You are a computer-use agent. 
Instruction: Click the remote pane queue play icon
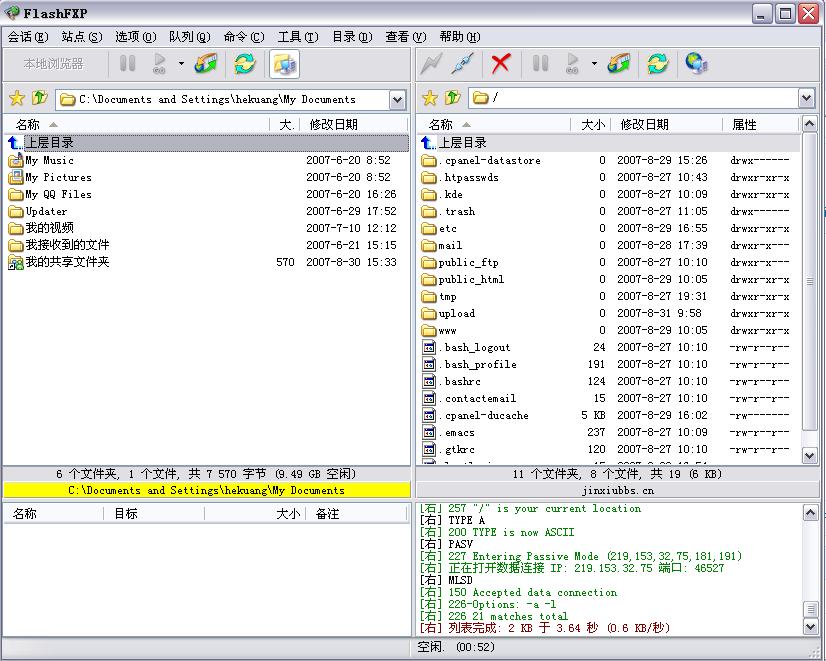[573, 64]
